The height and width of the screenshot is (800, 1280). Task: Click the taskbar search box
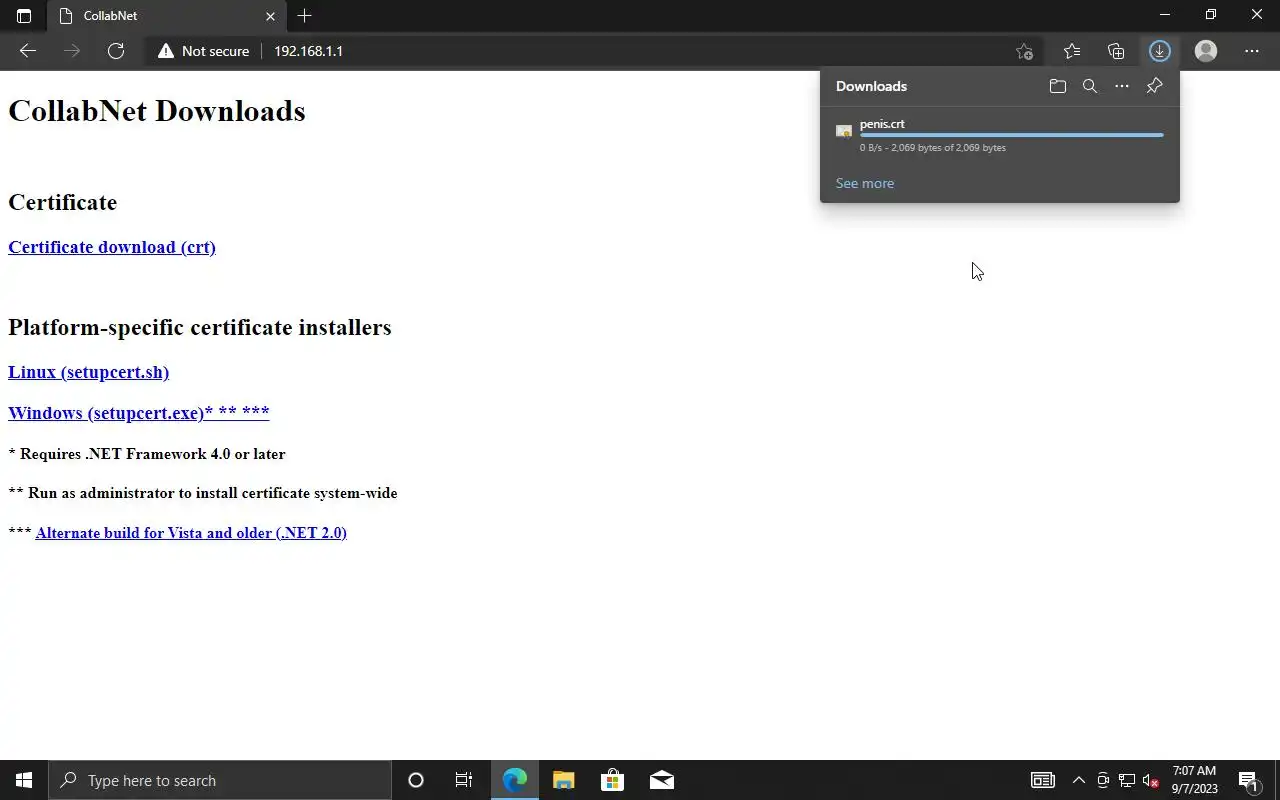point(220,780)
